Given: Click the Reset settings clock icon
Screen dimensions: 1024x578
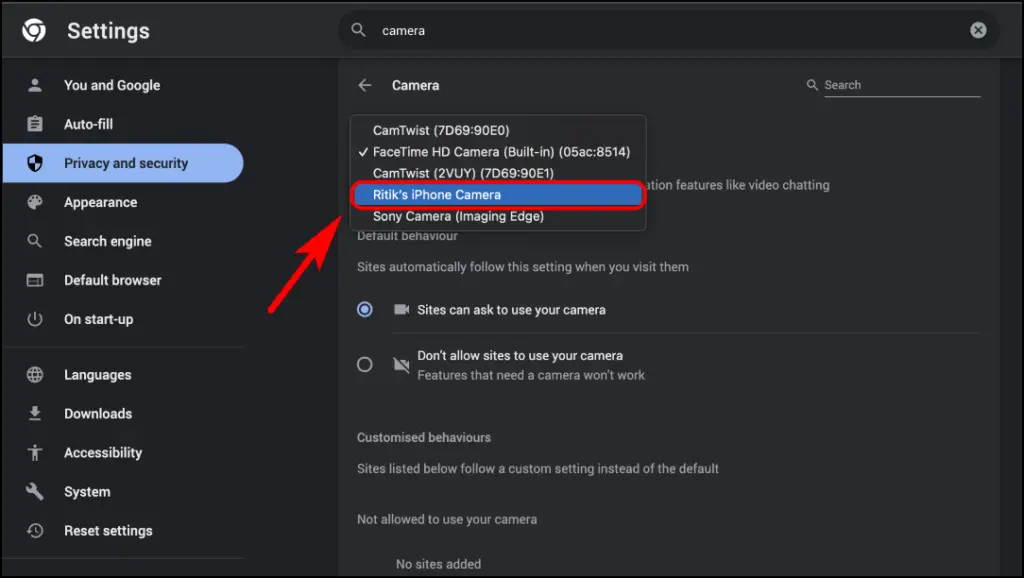Looking at the screenshot, I should 35,531.
